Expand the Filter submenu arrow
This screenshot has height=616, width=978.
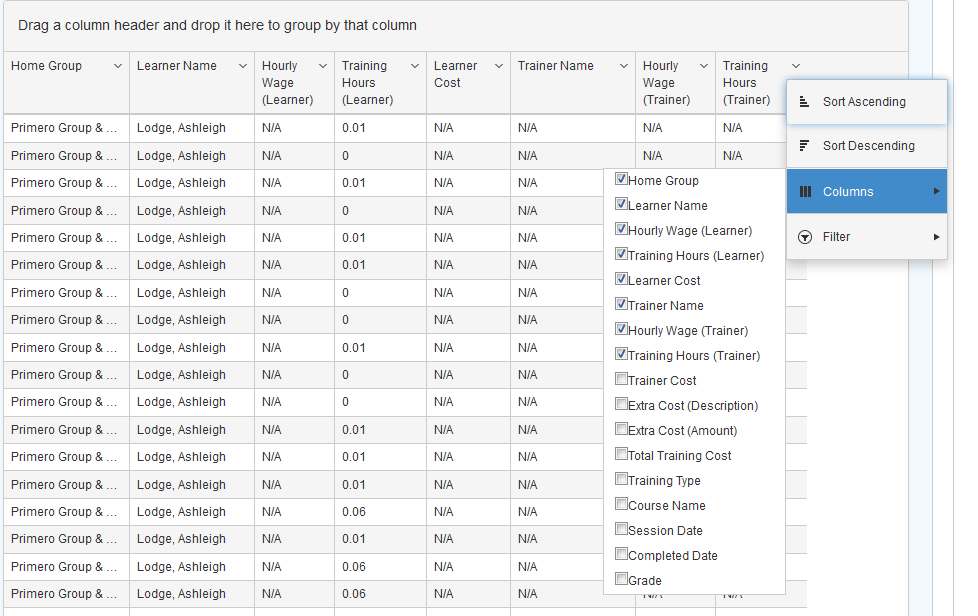coord(936,237)
